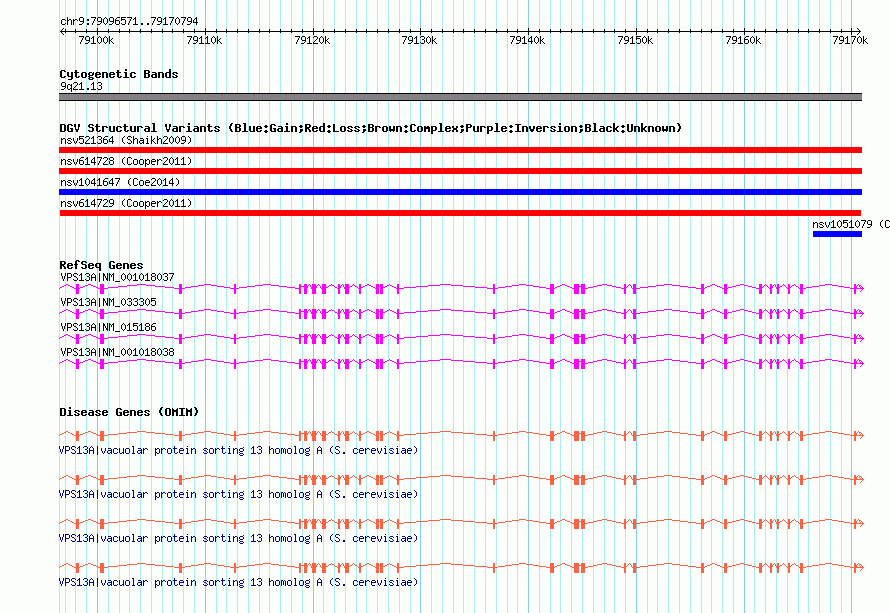Open the VPS13A|NM_033305 transcript label

pyautogui.click(x=108, y=302)
